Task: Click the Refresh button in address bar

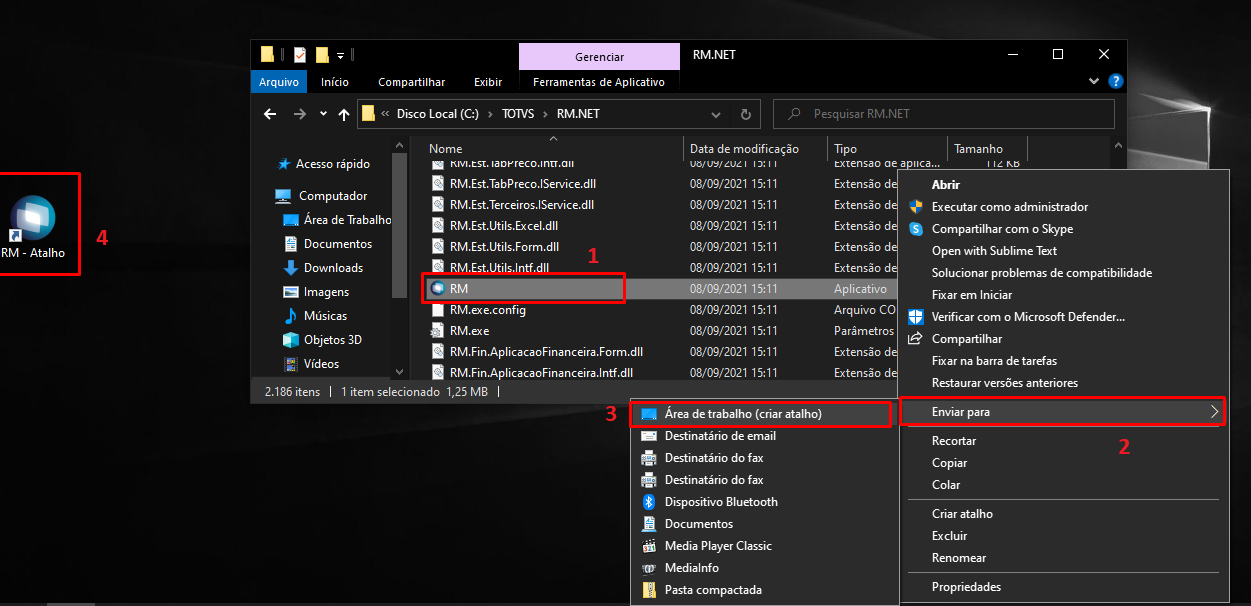Action: point(745,114)
